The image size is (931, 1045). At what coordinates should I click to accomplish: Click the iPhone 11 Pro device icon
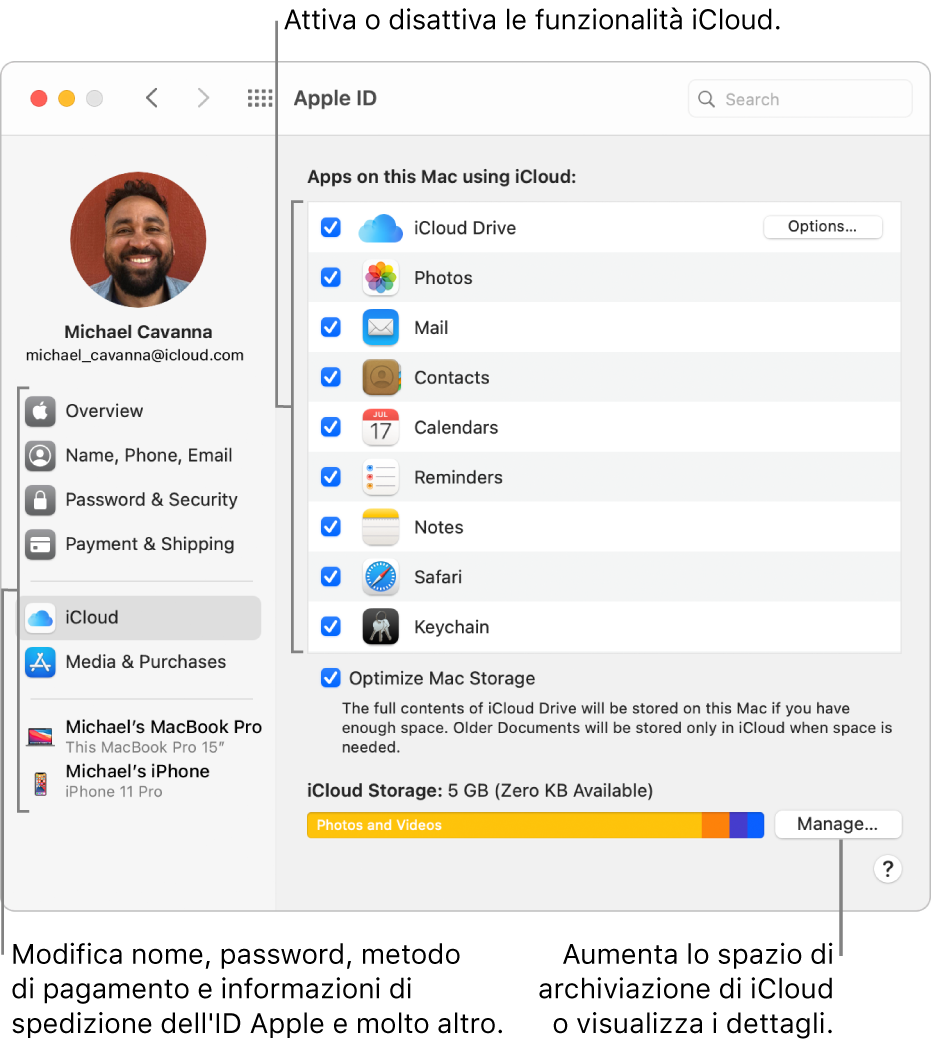click(x=41, y=784)
